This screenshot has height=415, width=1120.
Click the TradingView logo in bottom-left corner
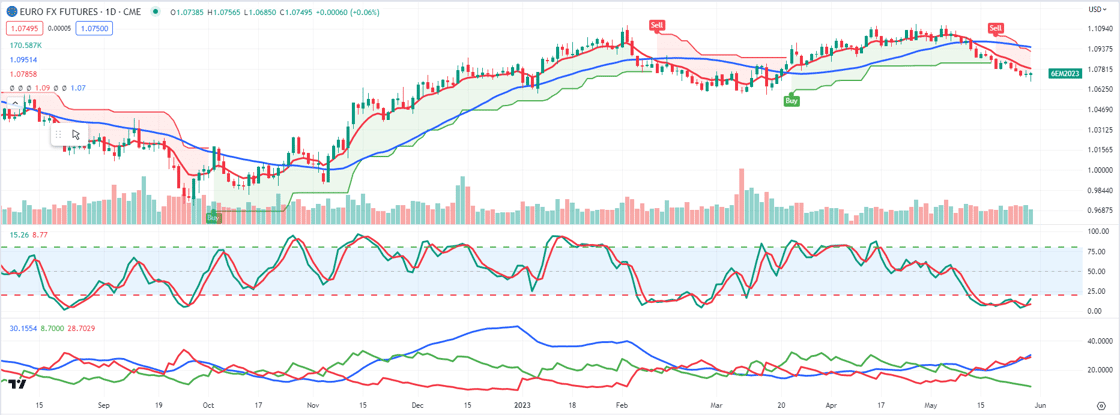tap(18, 384)
